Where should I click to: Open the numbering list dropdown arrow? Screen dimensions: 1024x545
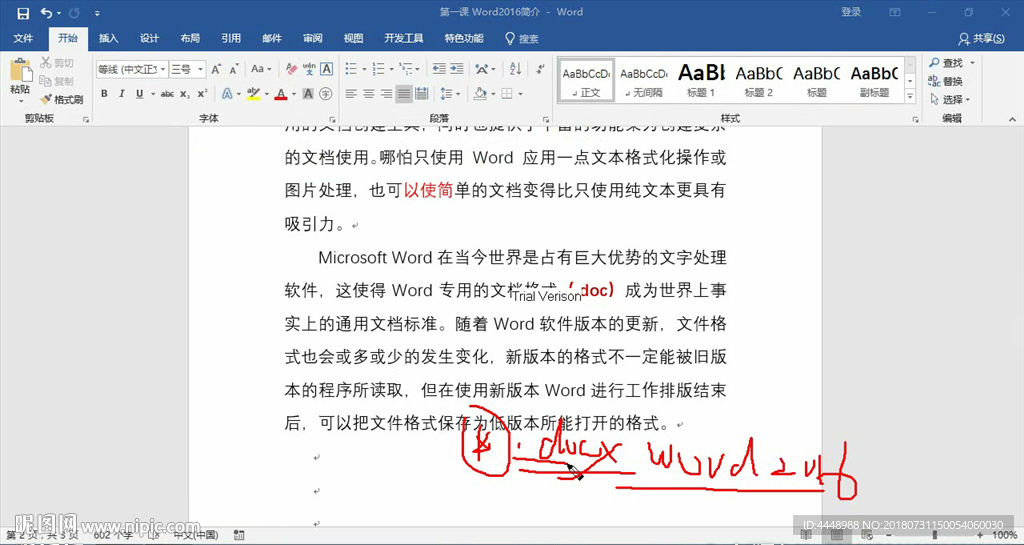point(391,69)
